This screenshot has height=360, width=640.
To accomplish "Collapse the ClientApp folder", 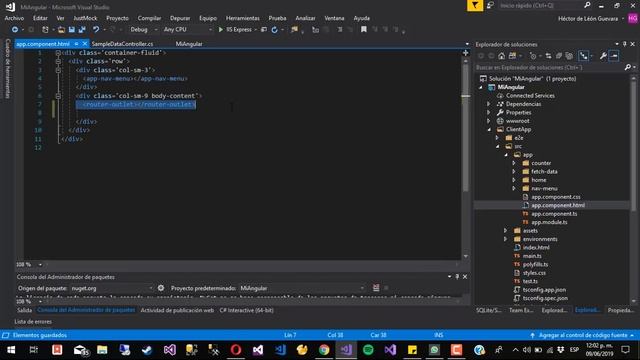I will pos(489,129).
